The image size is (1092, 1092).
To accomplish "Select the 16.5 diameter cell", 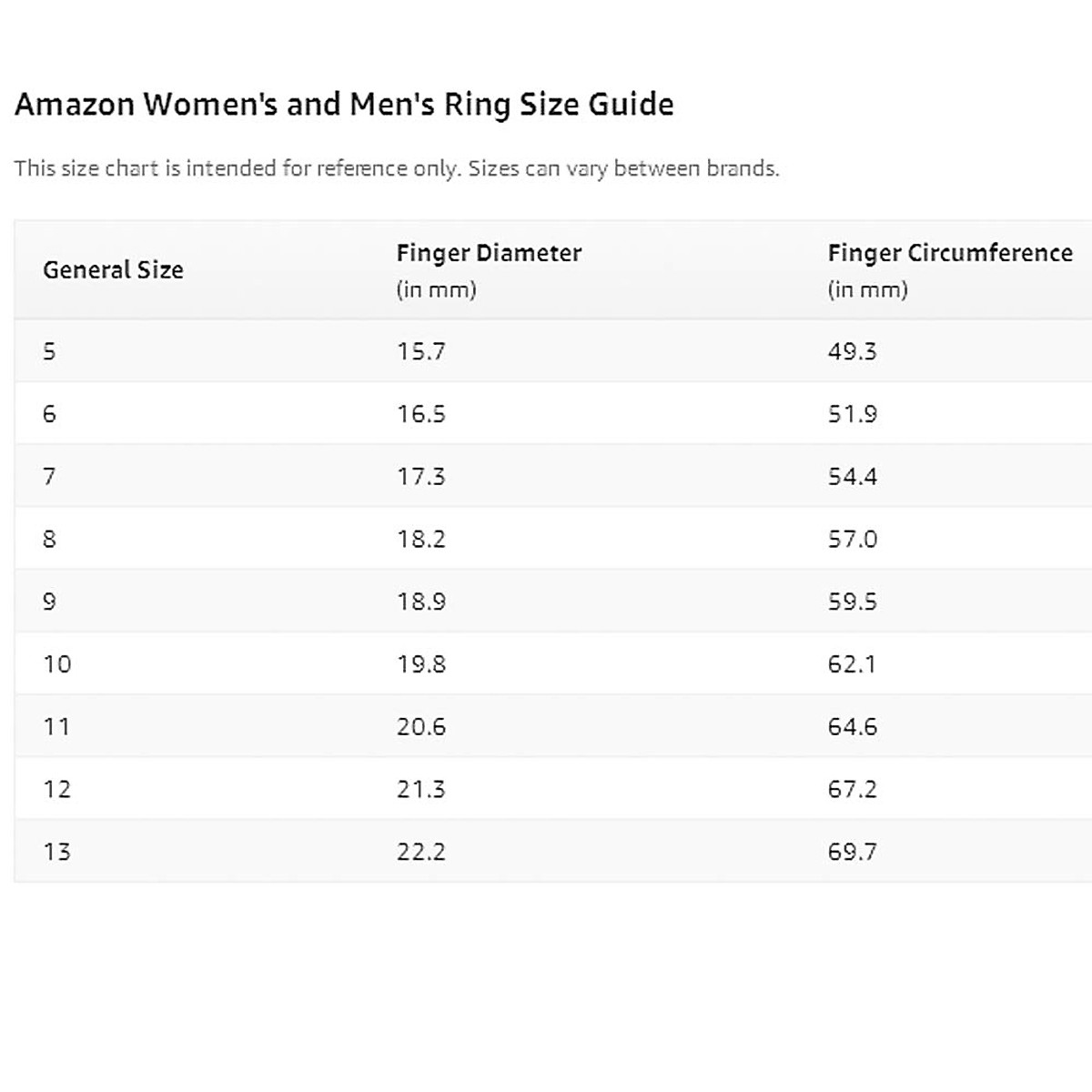I will pyautogui.click(x=420, y=414).
